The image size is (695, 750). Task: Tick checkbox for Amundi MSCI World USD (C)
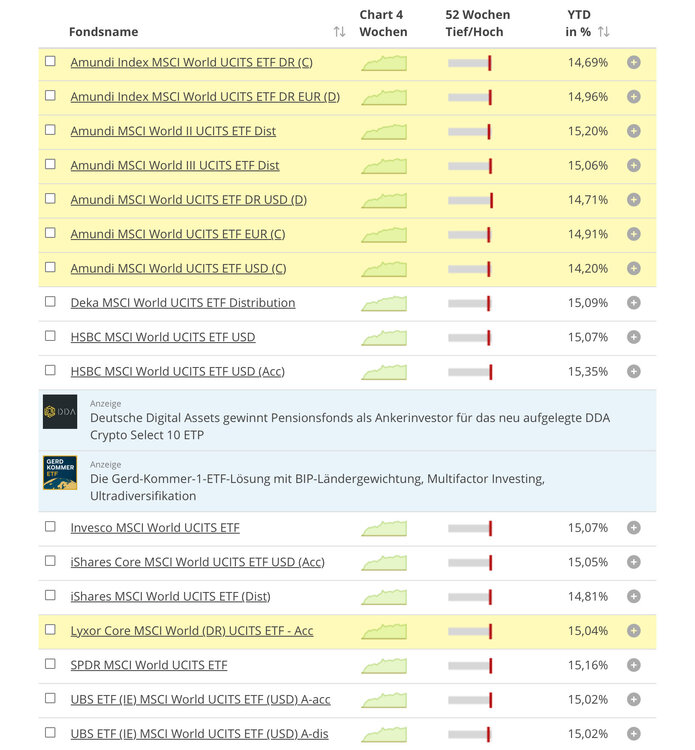click(50, 267)
